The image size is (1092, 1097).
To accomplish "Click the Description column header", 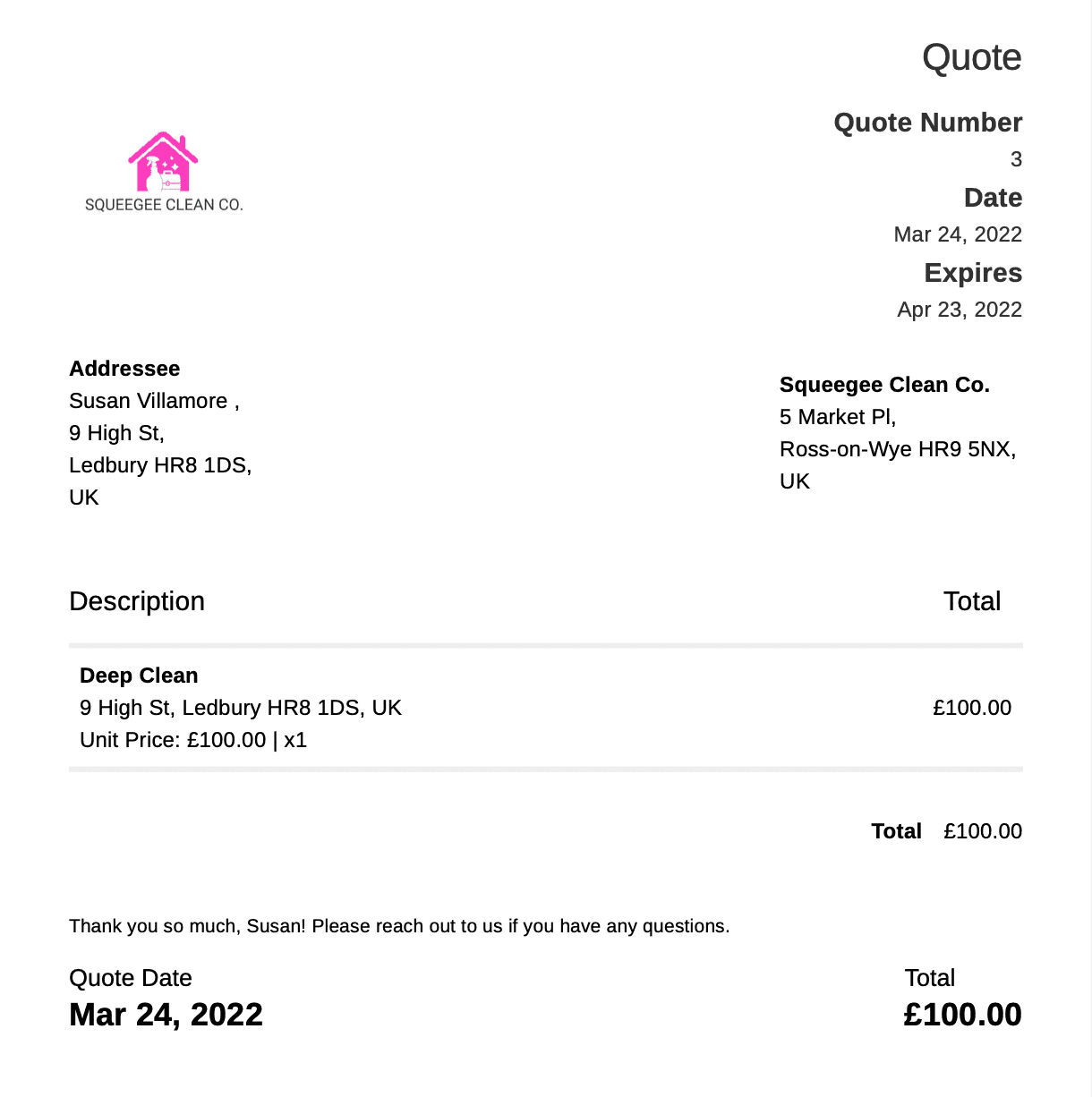I will (x=137, y=601).
